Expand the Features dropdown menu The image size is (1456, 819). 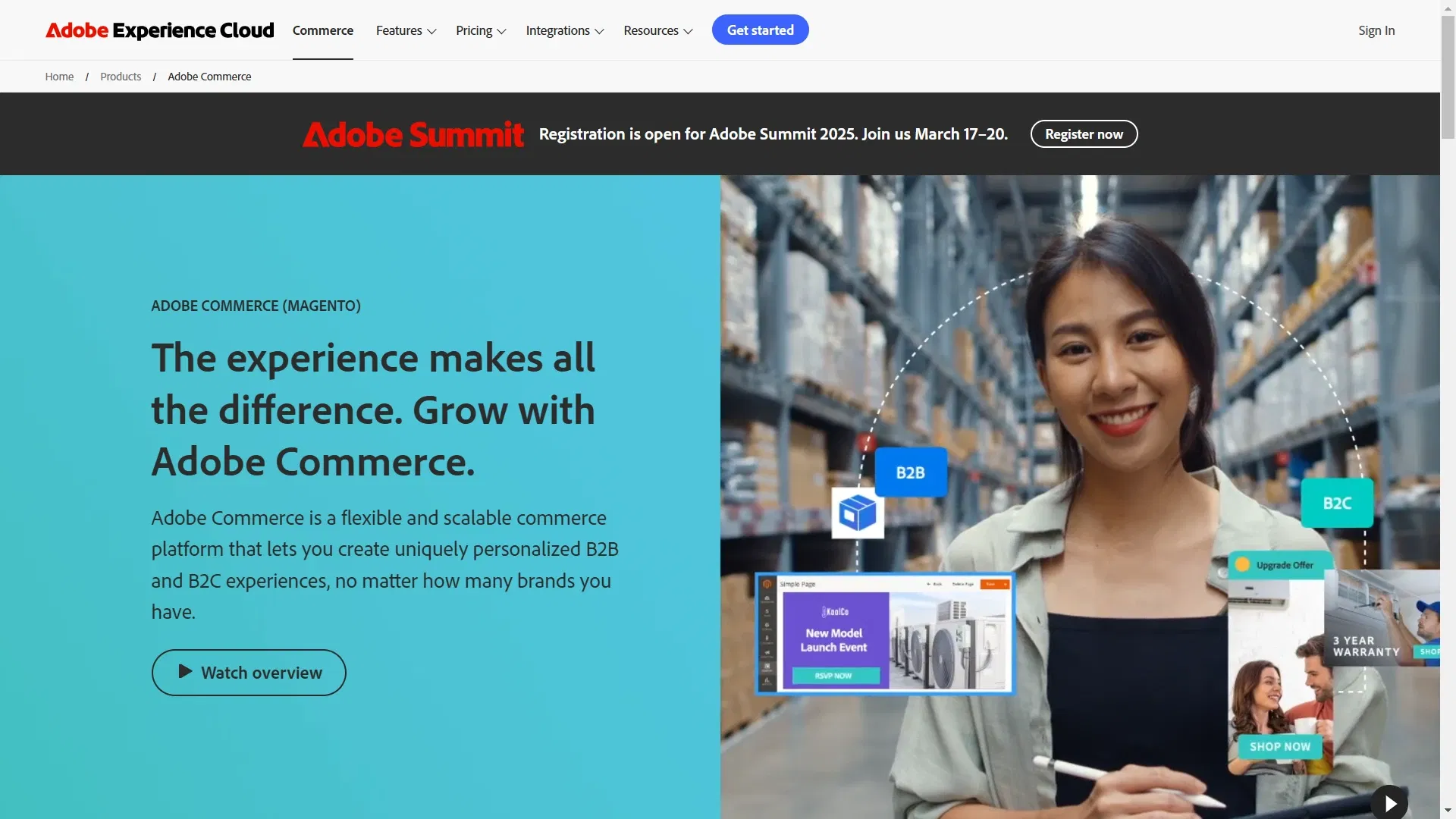pyautogui.click(x=406, y=30)
